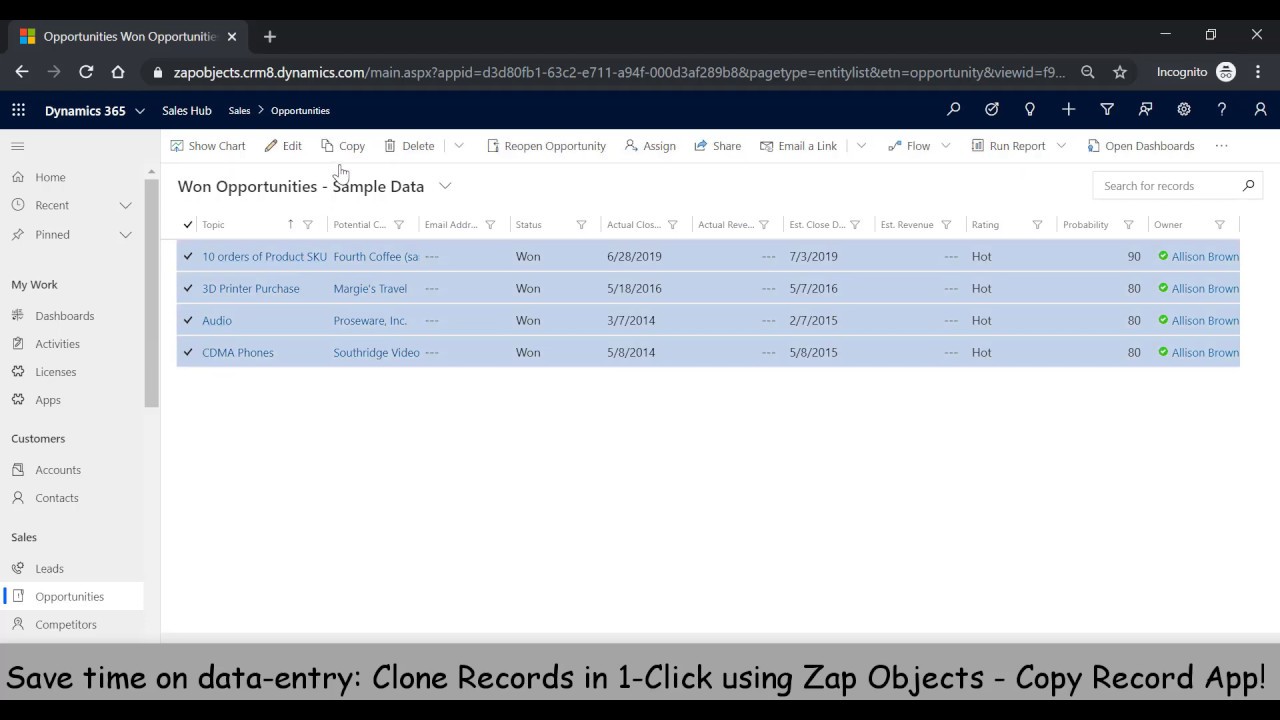
Task: Open advanced find funnel icon
Action: coord(1106,109)
